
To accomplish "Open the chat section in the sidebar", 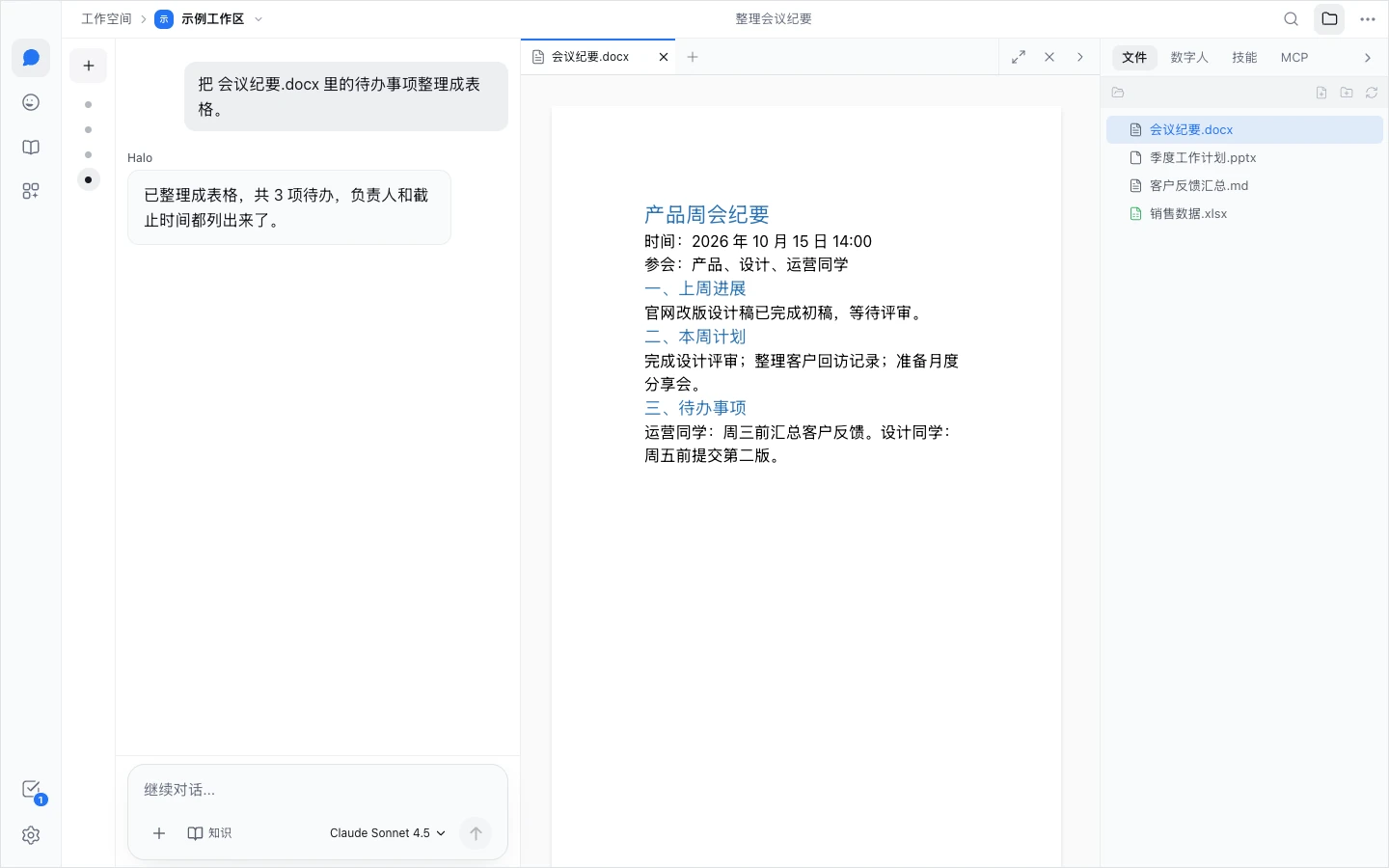I will (x=31, y=58).
